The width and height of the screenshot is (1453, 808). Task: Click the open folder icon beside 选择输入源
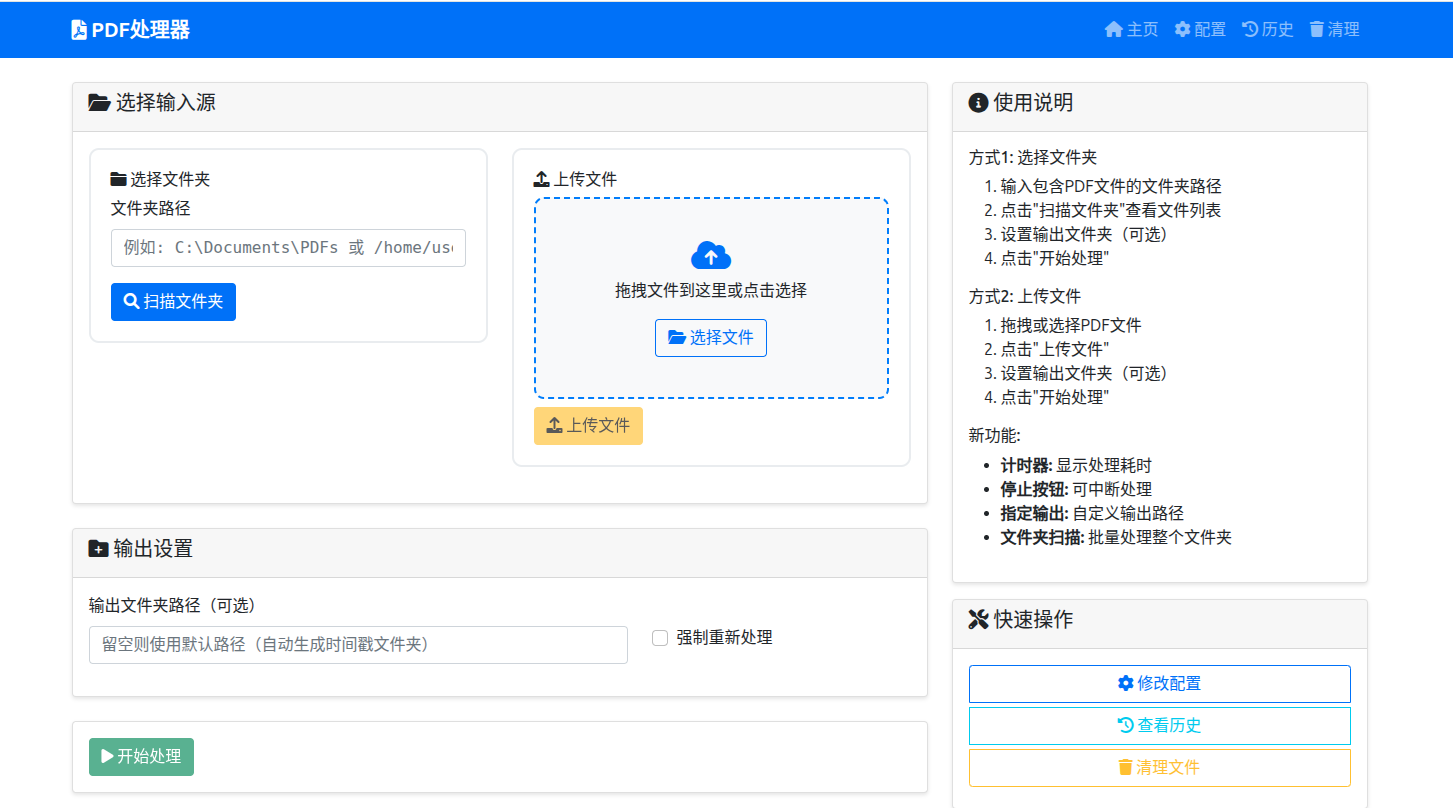pyautogui.click(x=99, y=102)
